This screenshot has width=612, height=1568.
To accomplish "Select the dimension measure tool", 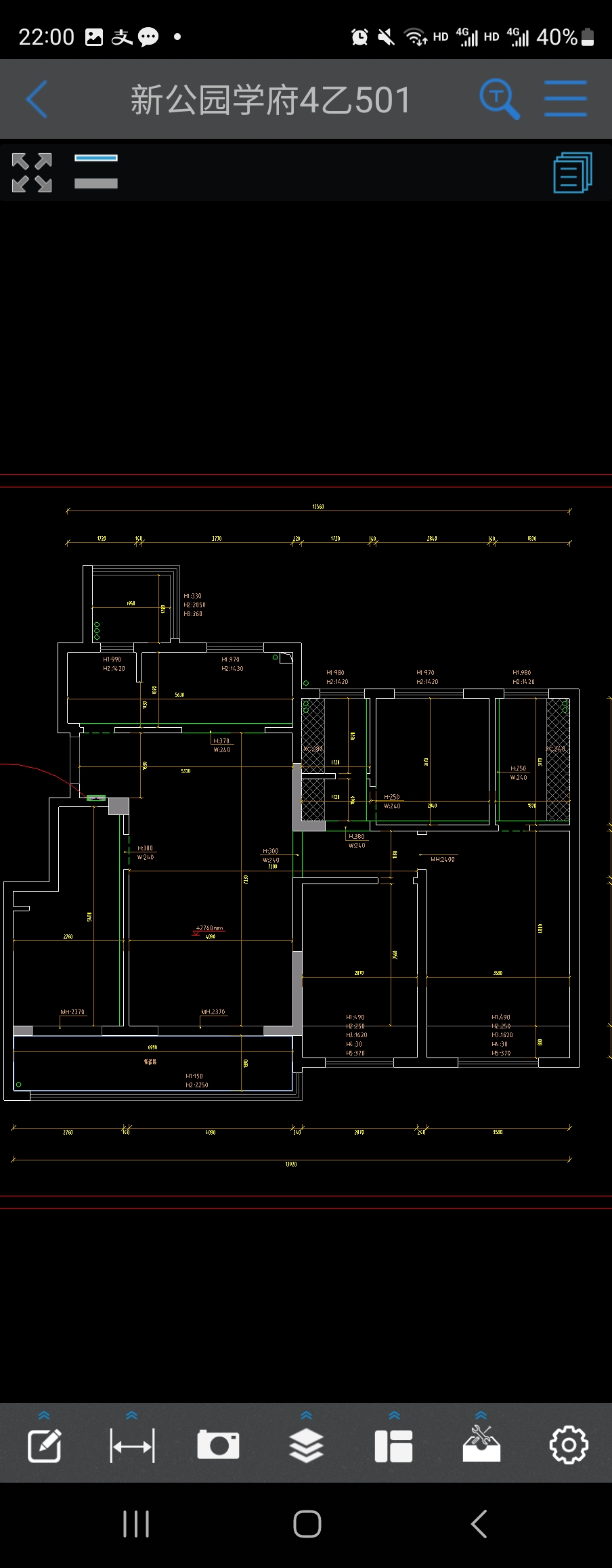I will [x=132, y=1445].
